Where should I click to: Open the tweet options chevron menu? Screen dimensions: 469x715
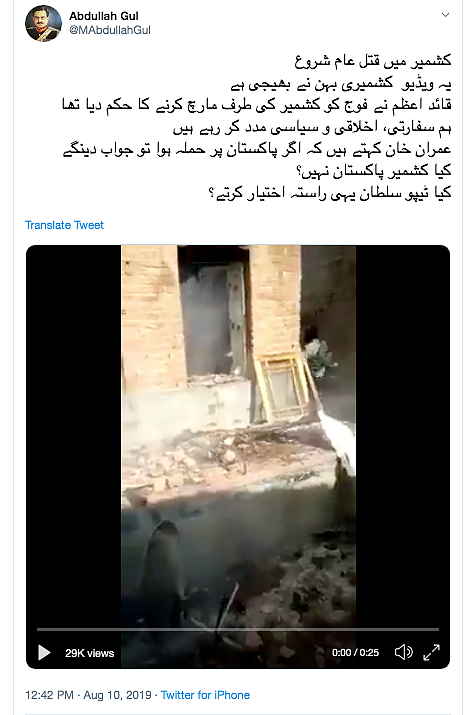445,15
